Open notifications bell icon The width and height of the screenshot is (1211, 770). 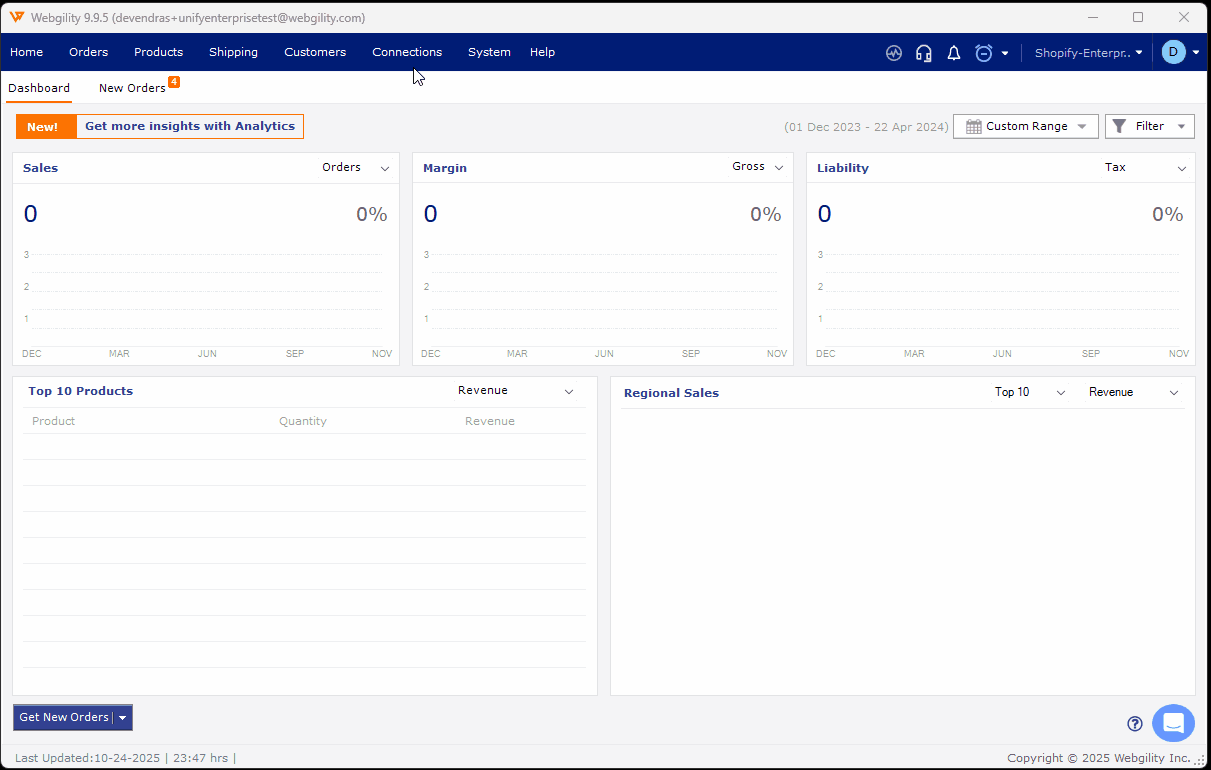954,53
